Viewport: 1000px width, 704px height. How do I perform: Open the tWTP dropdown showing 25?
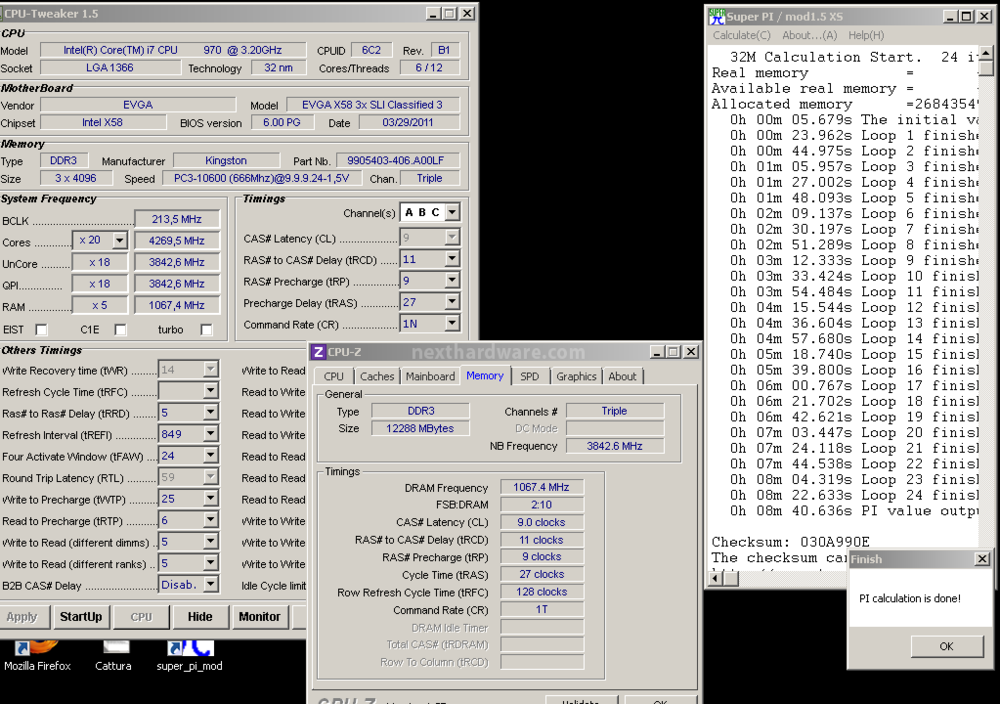coord(210,499)
